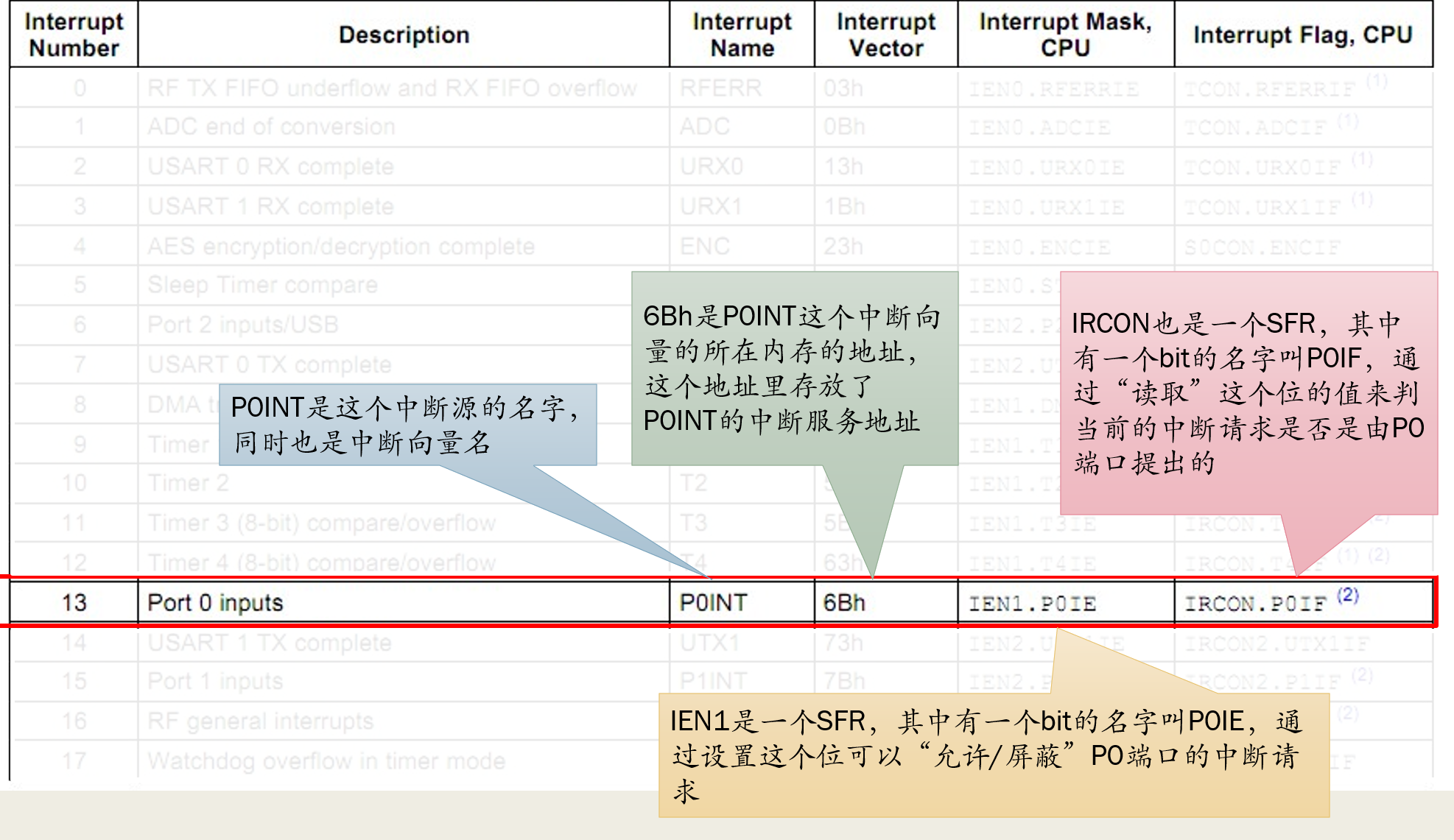The width and height of the screenshot is (1454, 840).
Task: Click 'Sleep Timer compare' description
Action: pyautogui.click(x=262, y=285)
